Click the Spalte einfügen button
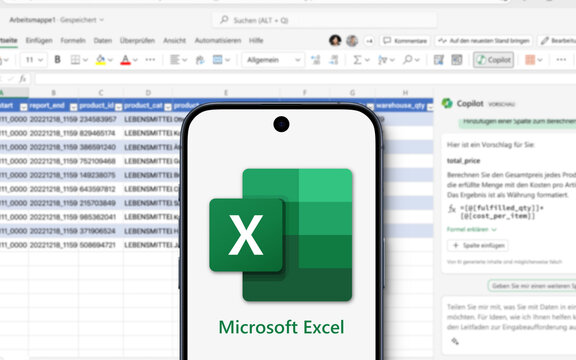The image size is (576, 360). coord(478,245)
